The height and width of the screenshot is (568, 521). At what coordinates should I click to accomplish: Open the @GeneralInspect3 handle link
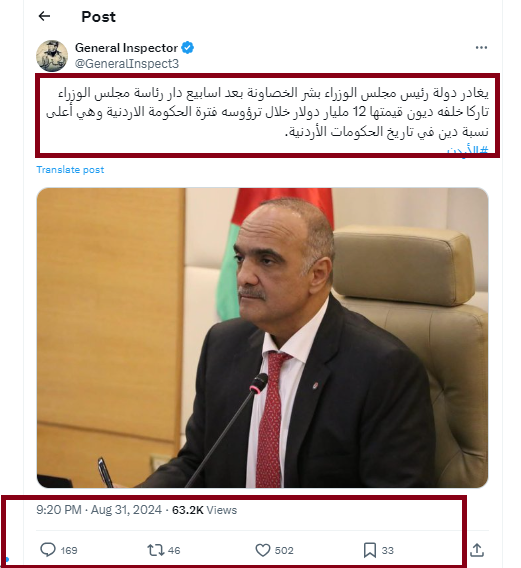[x=127, y=64]
